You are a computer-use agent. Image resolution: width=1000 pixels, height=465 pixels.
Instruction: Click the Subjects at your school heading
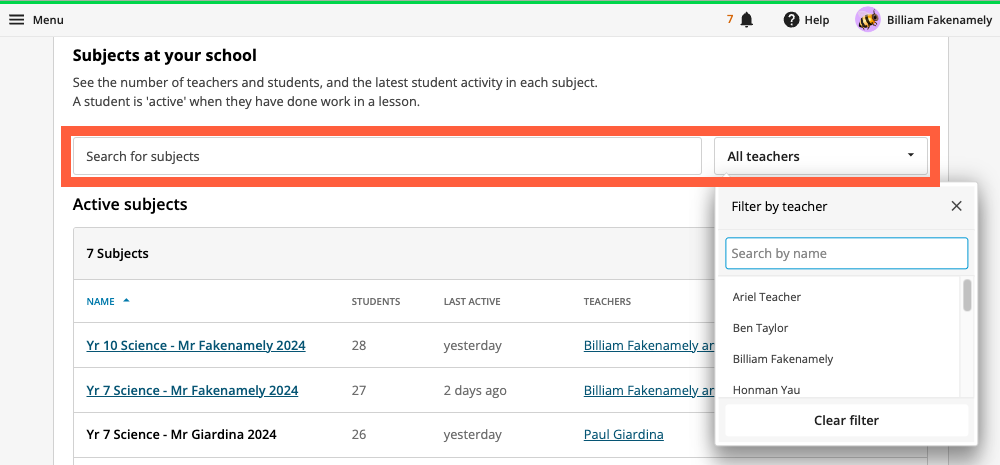pos(165,55)
